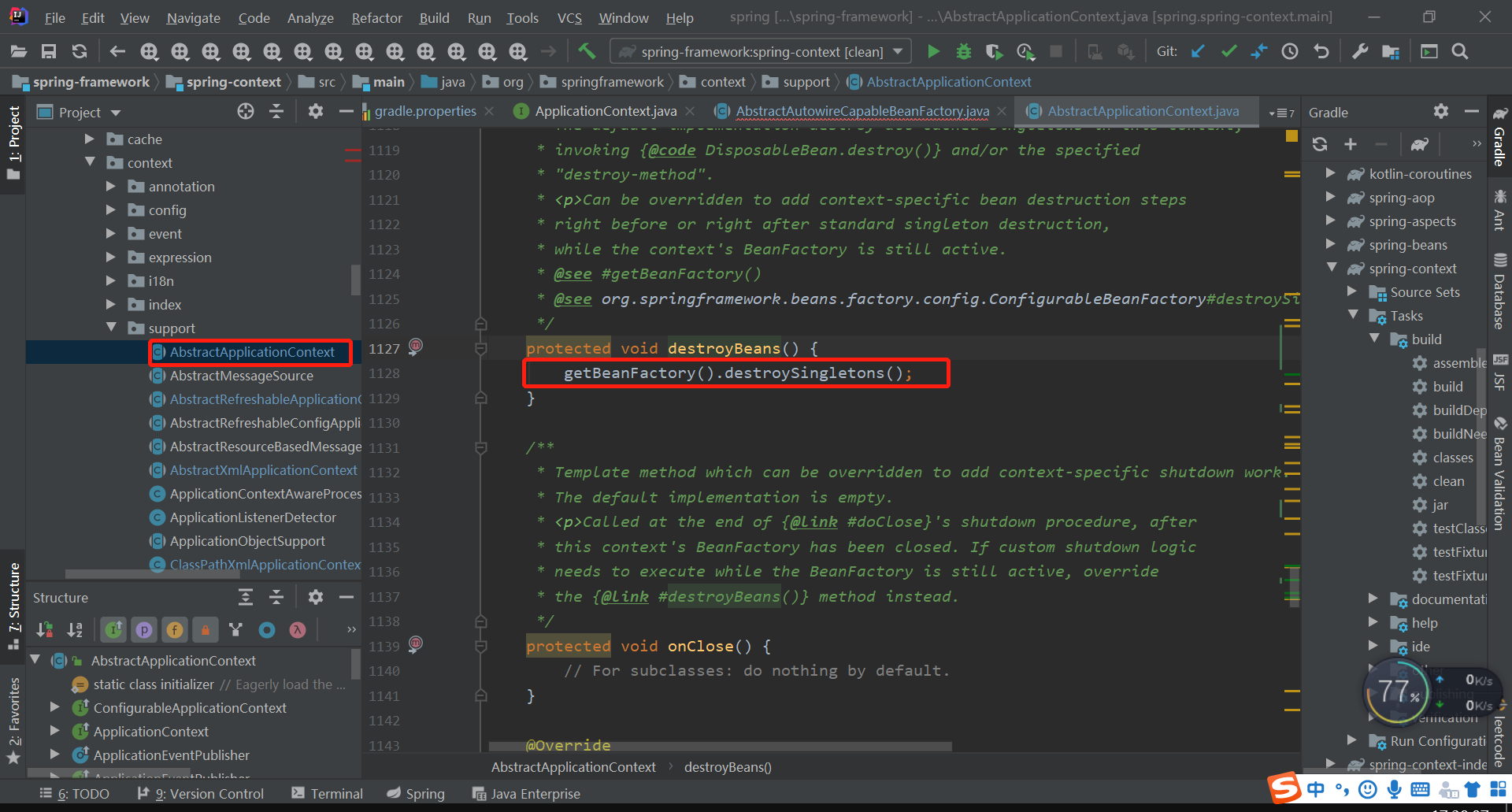Run the Gradle clean task
The width and height of the screenshot is (1512, 812).
(x=1448, y=480)
